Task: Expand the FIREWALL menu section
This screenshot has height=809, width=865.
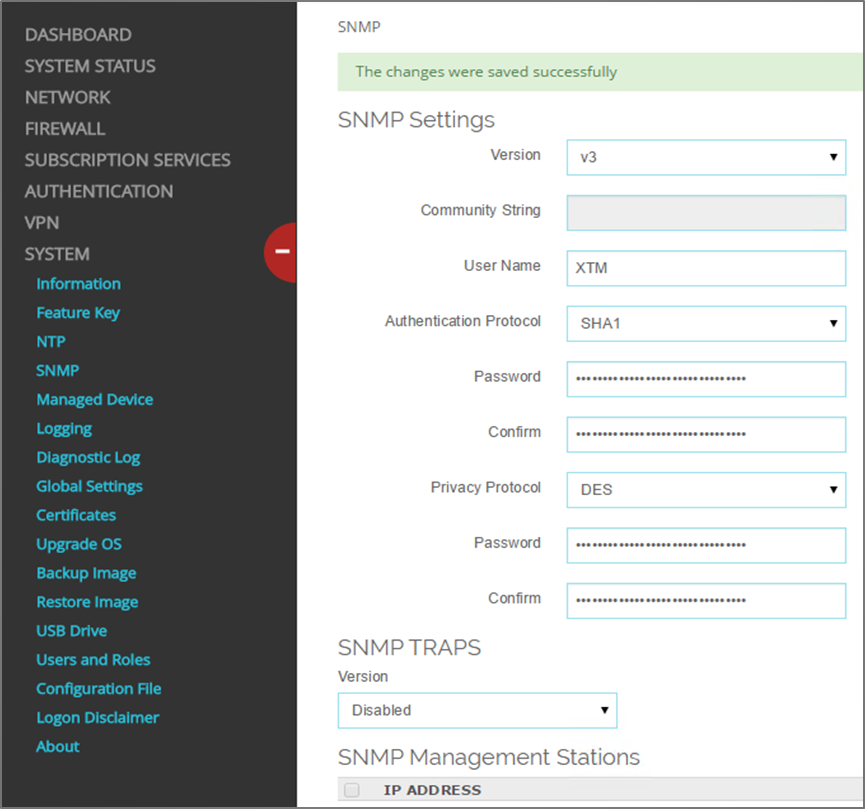Action: pos(65,129)
